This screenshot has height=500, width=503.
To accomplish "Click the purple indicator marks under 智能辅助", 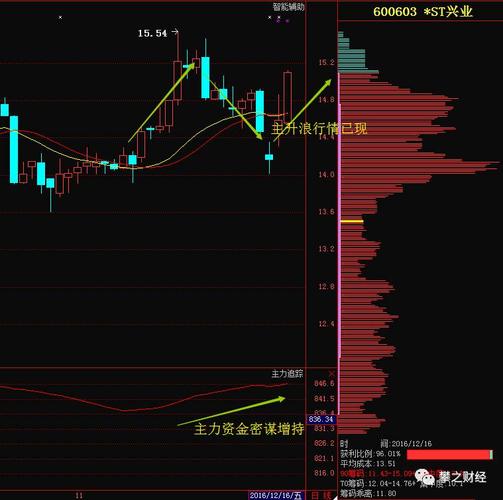I will coord(283,21).
